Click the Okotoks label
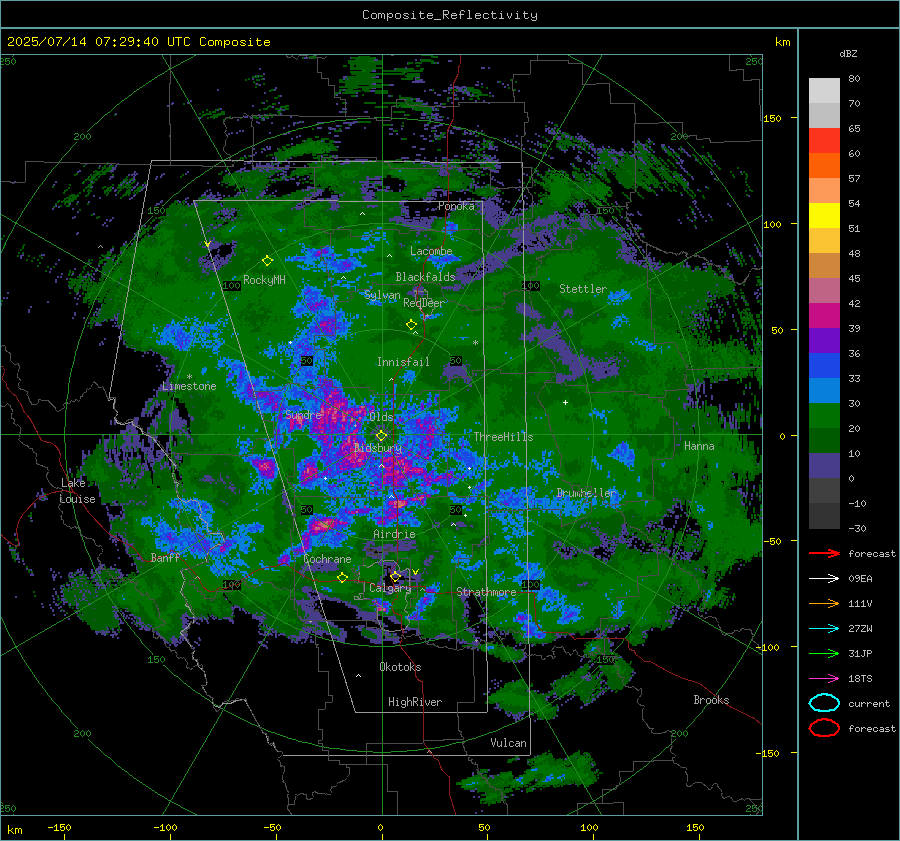This screenshot has width=900, height=841. [x=400, y=667]
